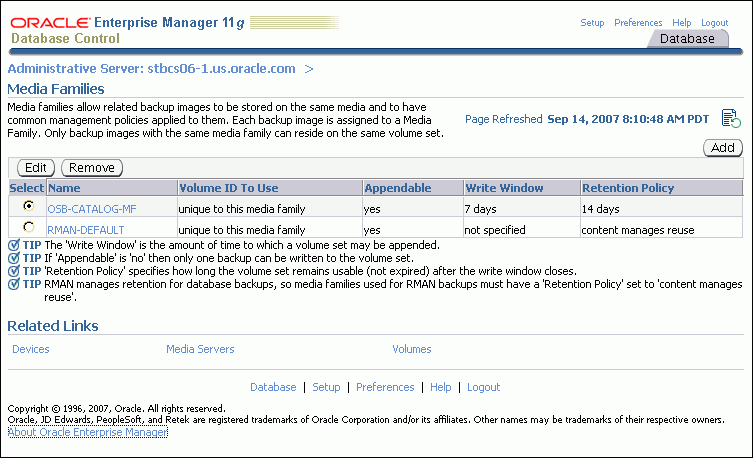Click the Edit button

[x=36, y=168]
